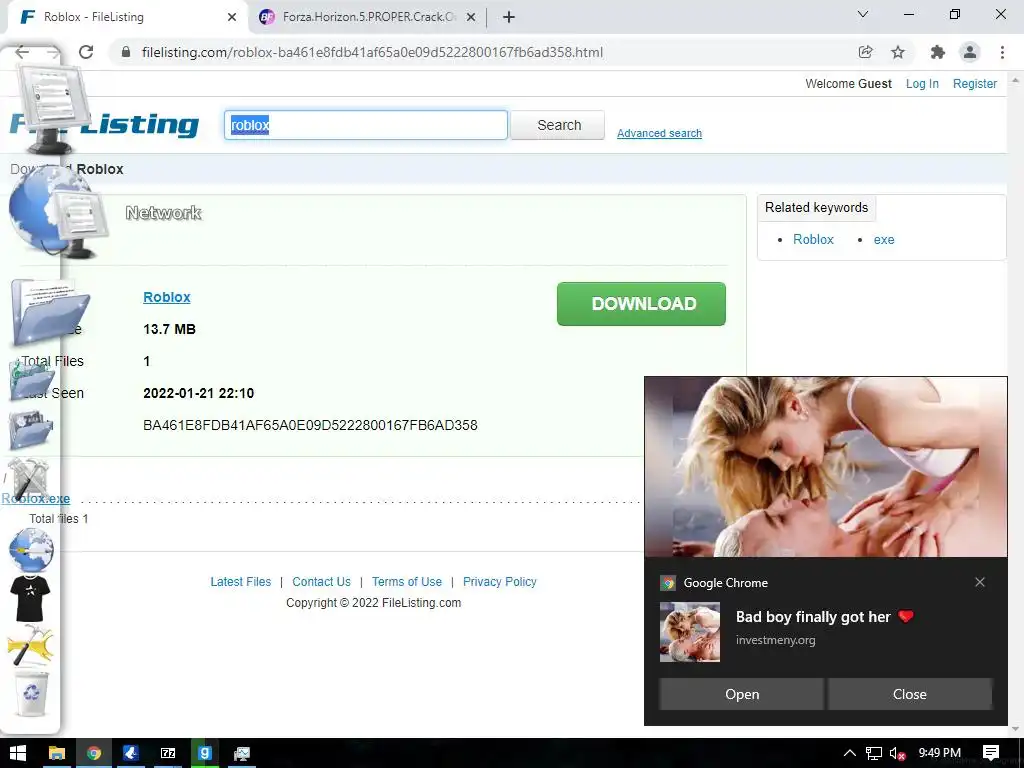The width and height of the screenshot is (1024, 768).
Task: Click Close on the Chrome notification
Action: pyautogui.click(x=910, y=694)
